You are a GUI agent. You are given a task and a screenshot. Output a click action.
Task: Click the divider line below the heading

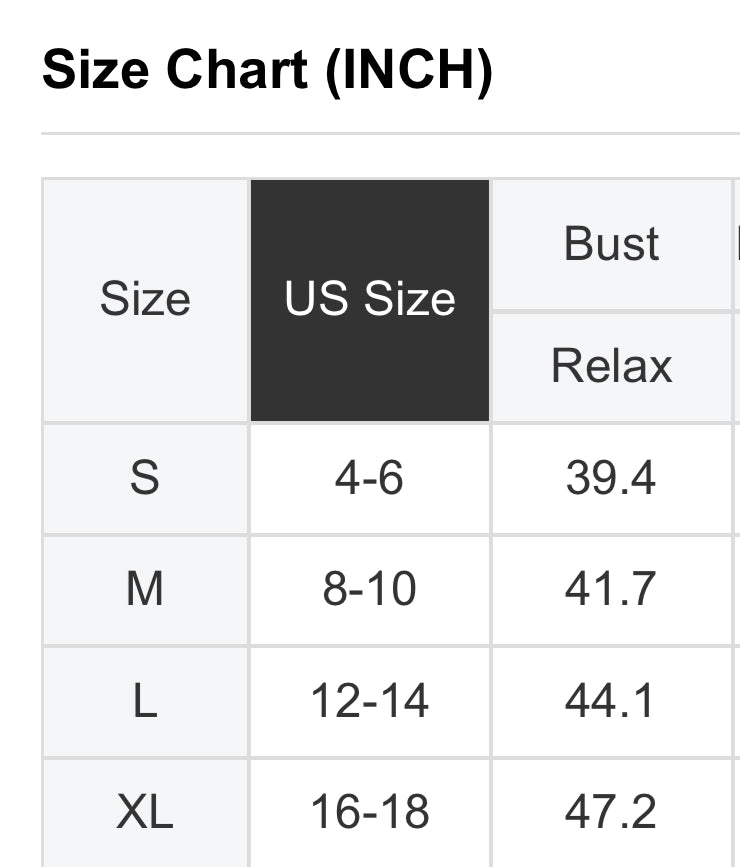coord(390,133)
